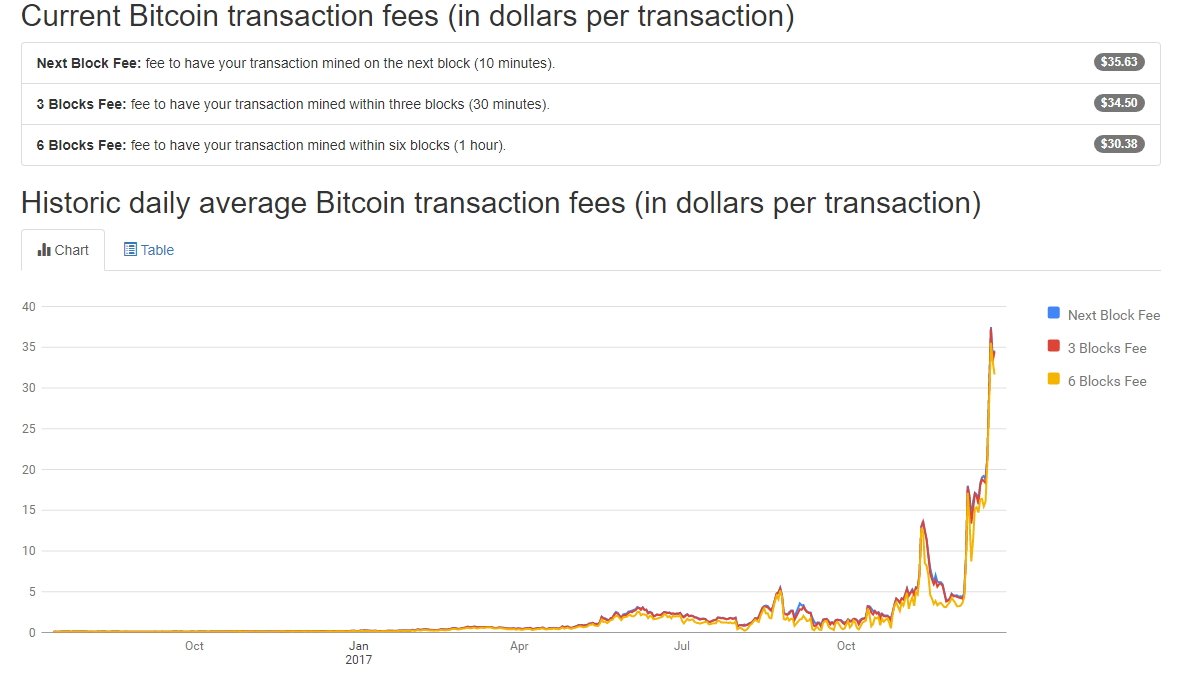Select the "3 Blocks Fee" legend label
The image size is (1189, 681).
pos(1107,348)
